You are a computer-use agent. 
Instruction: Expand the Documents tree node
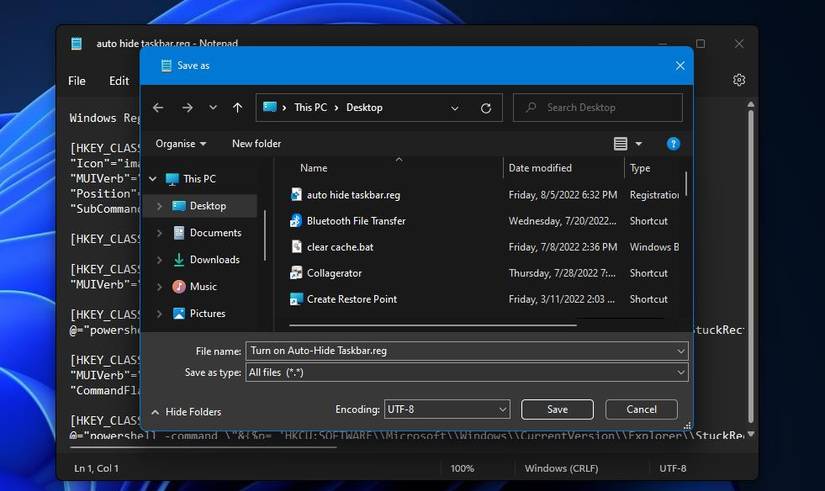click(160, 233)
